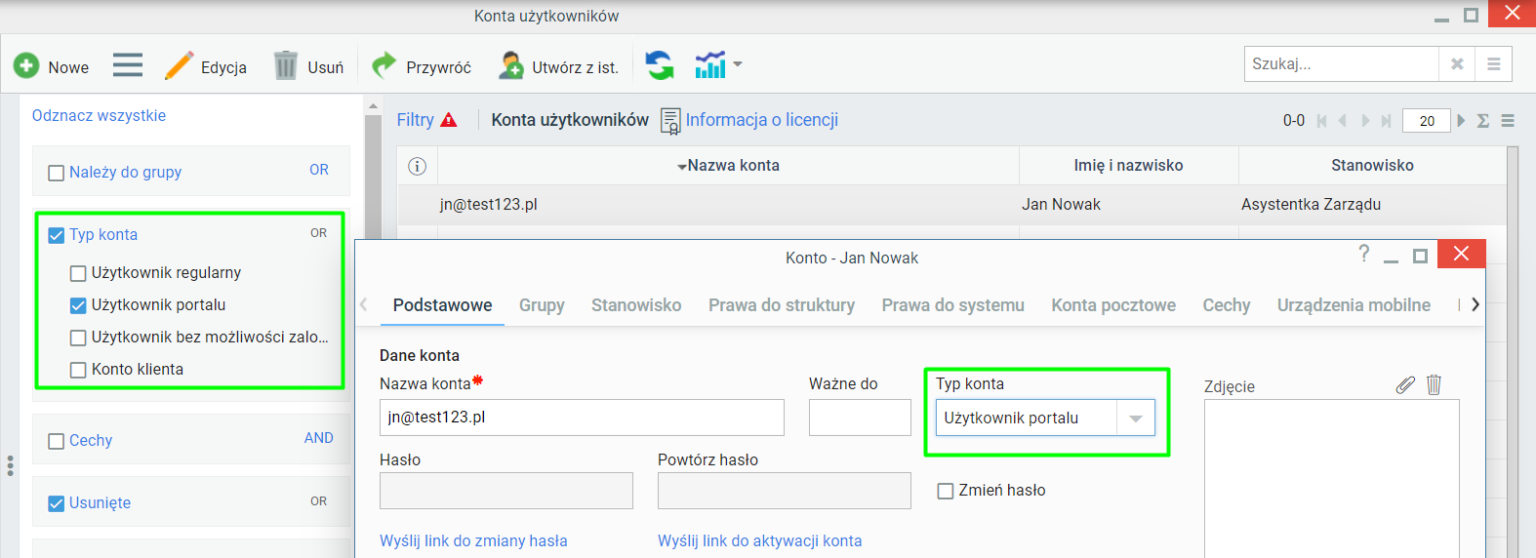Screen dimensions: 1536x558
Task: Click the refresh arrows icon in toolbar
Action: (x=659, y=66)
